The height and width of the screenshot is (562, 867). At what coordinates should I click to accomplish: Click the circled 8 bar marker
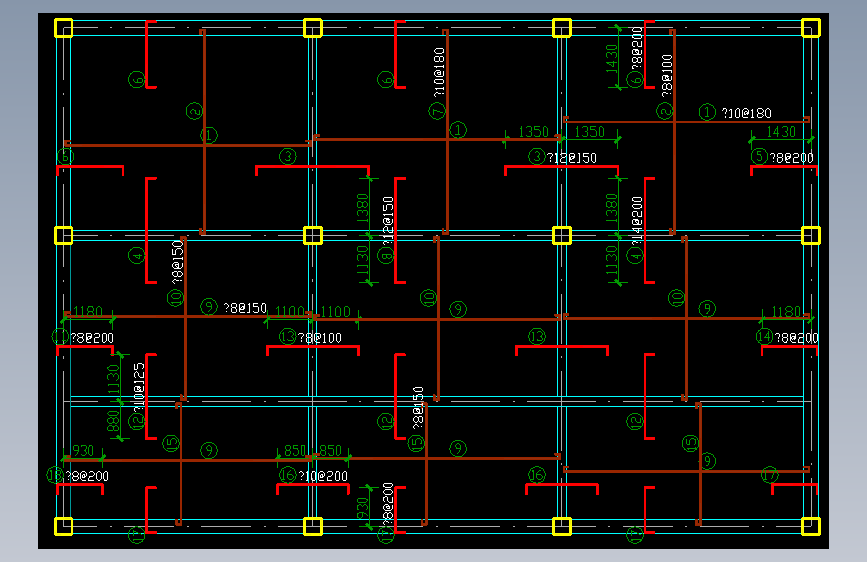(x=385, y=256)
